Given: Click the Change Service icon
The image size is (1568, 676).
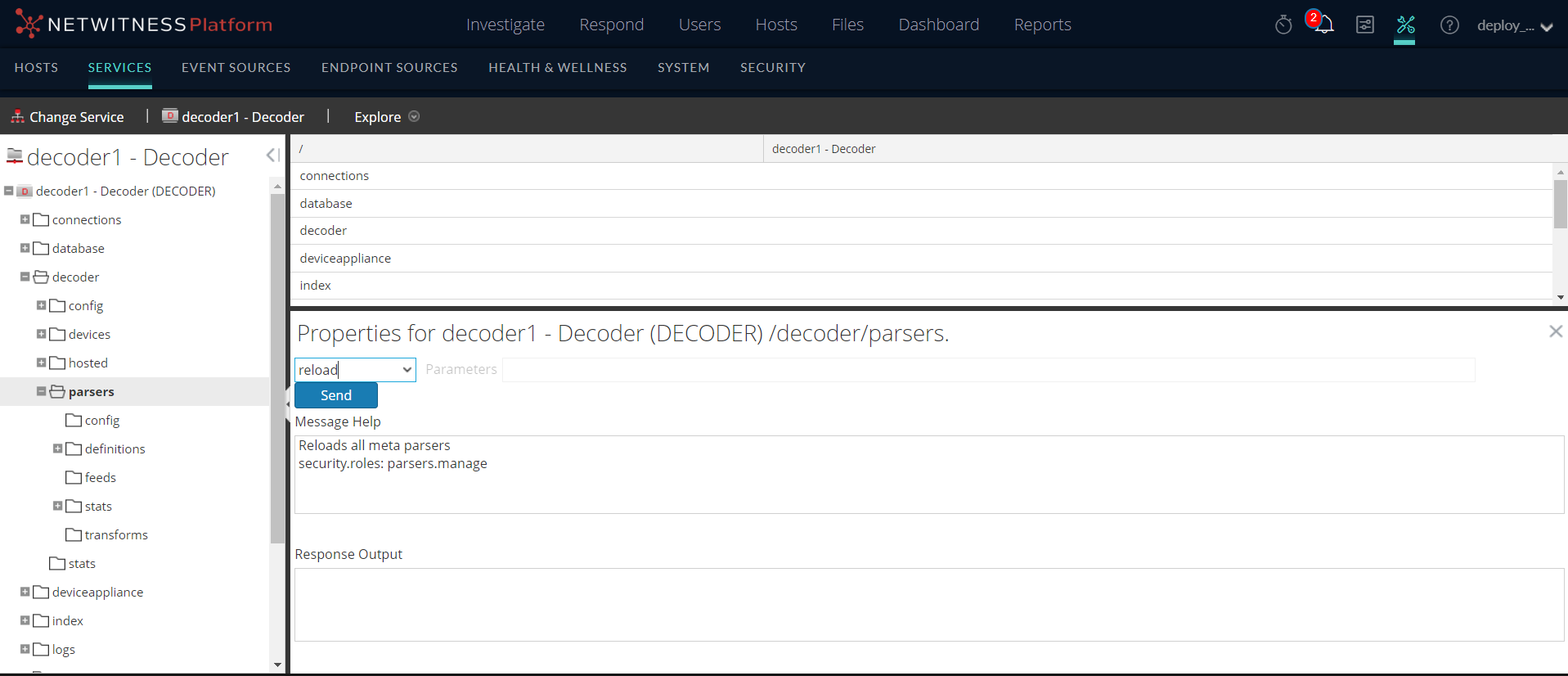Looking at the screenshot, I should coord(17,117).
